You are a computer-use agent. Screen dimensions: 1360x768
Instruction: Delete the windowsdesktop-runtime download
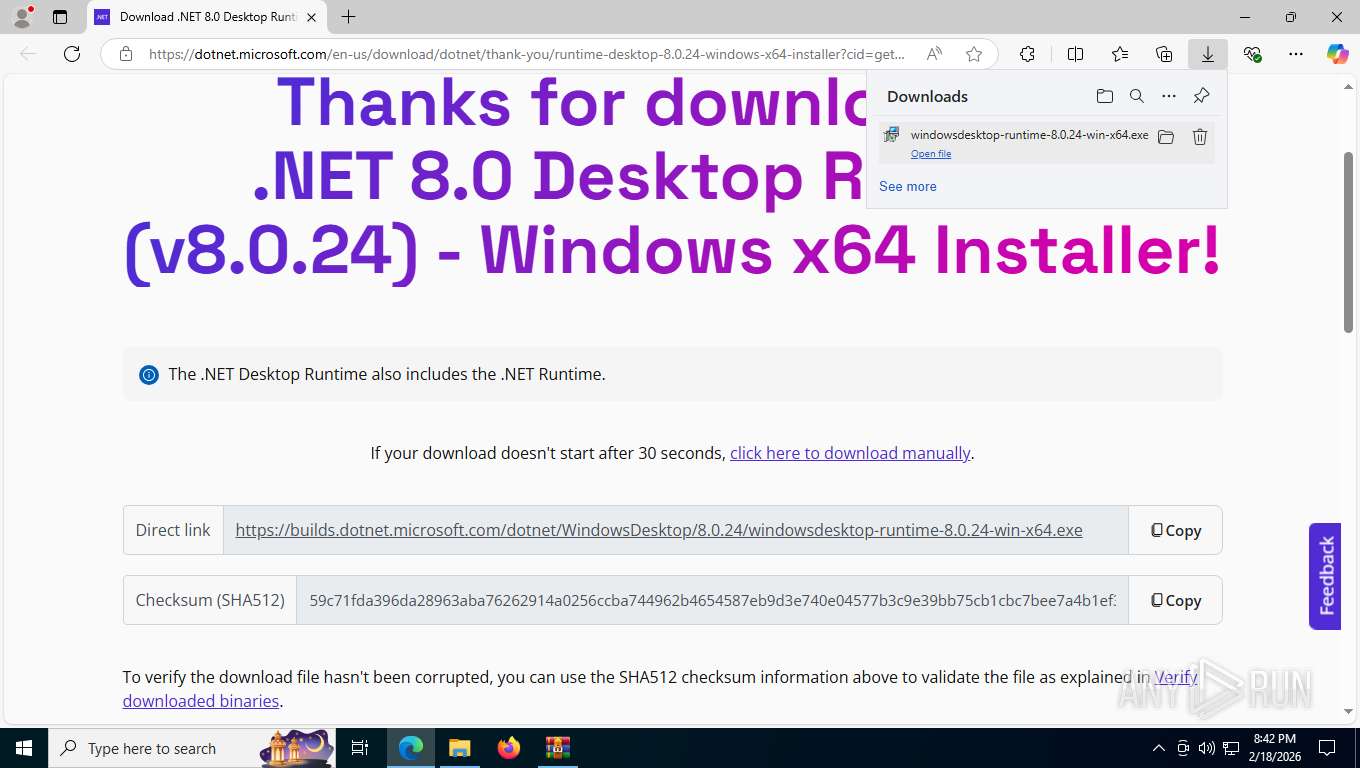tap(1200, 137)
